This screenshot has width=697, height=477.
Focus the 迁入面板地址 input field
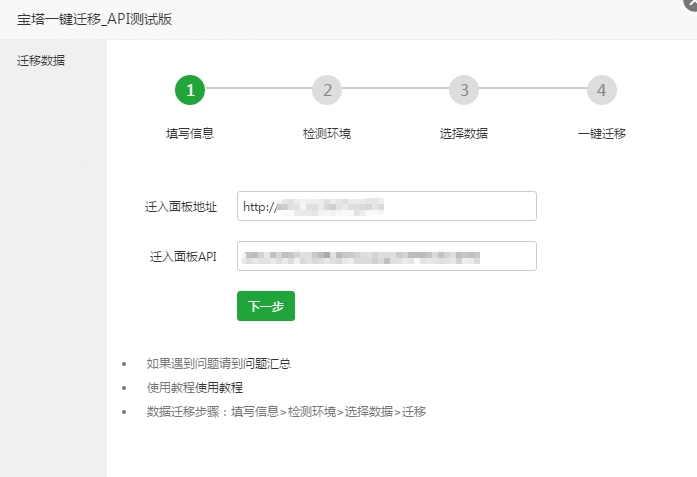tap(387, 206)
